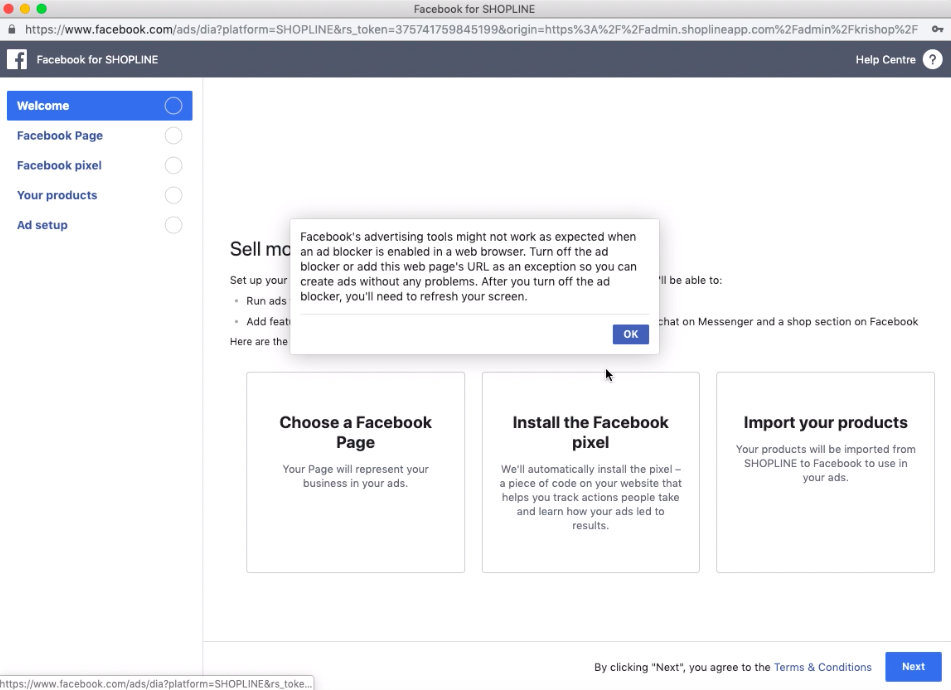
Task: Close the window with the red button
Action: coord(8,8)
